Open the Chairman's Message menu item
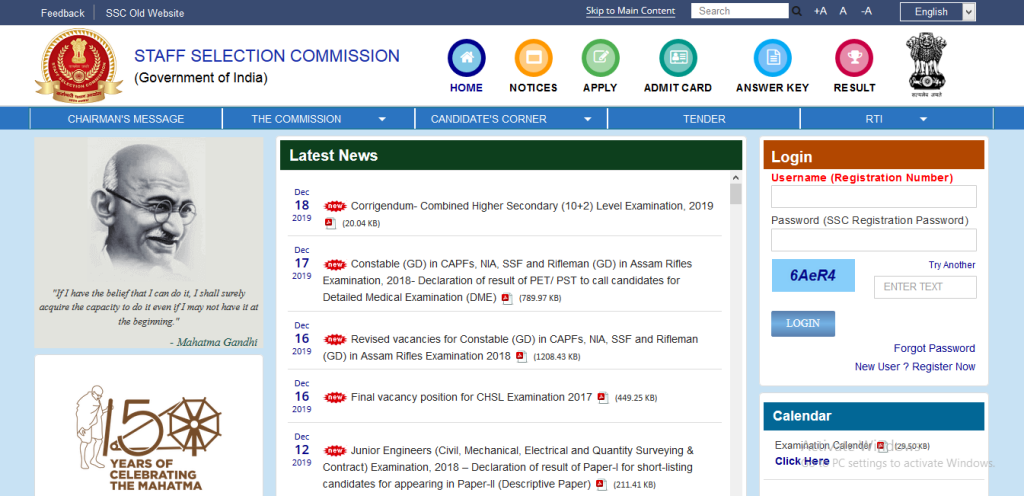Image resolution: width=1024 pixels, height=496 pixels. click(126, 119)
